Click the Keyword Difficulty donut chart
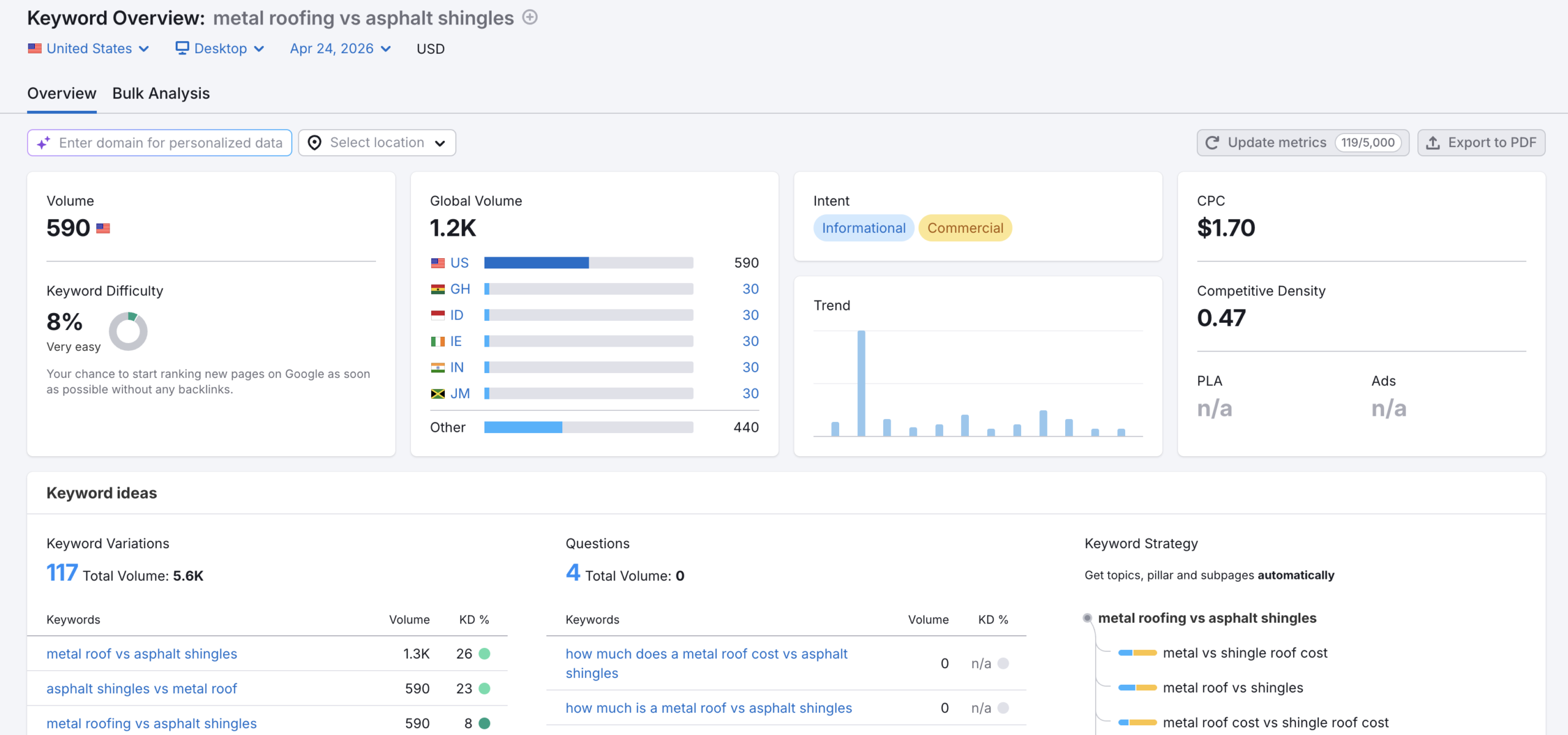Screen dimensions: 1568x735 coord(129,331)
